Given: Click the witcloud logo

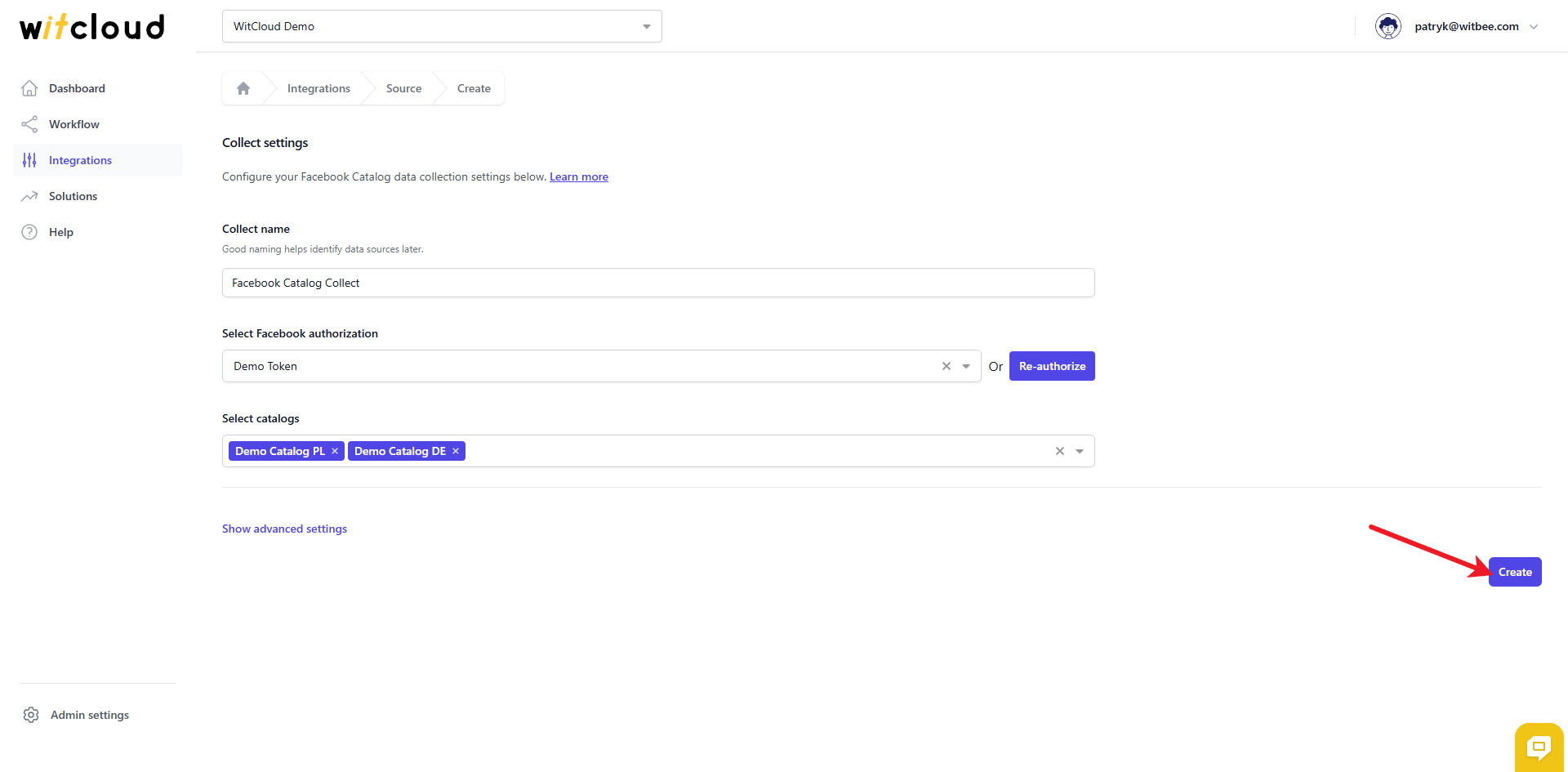Looking at the screenshot, I should point(92,27).
